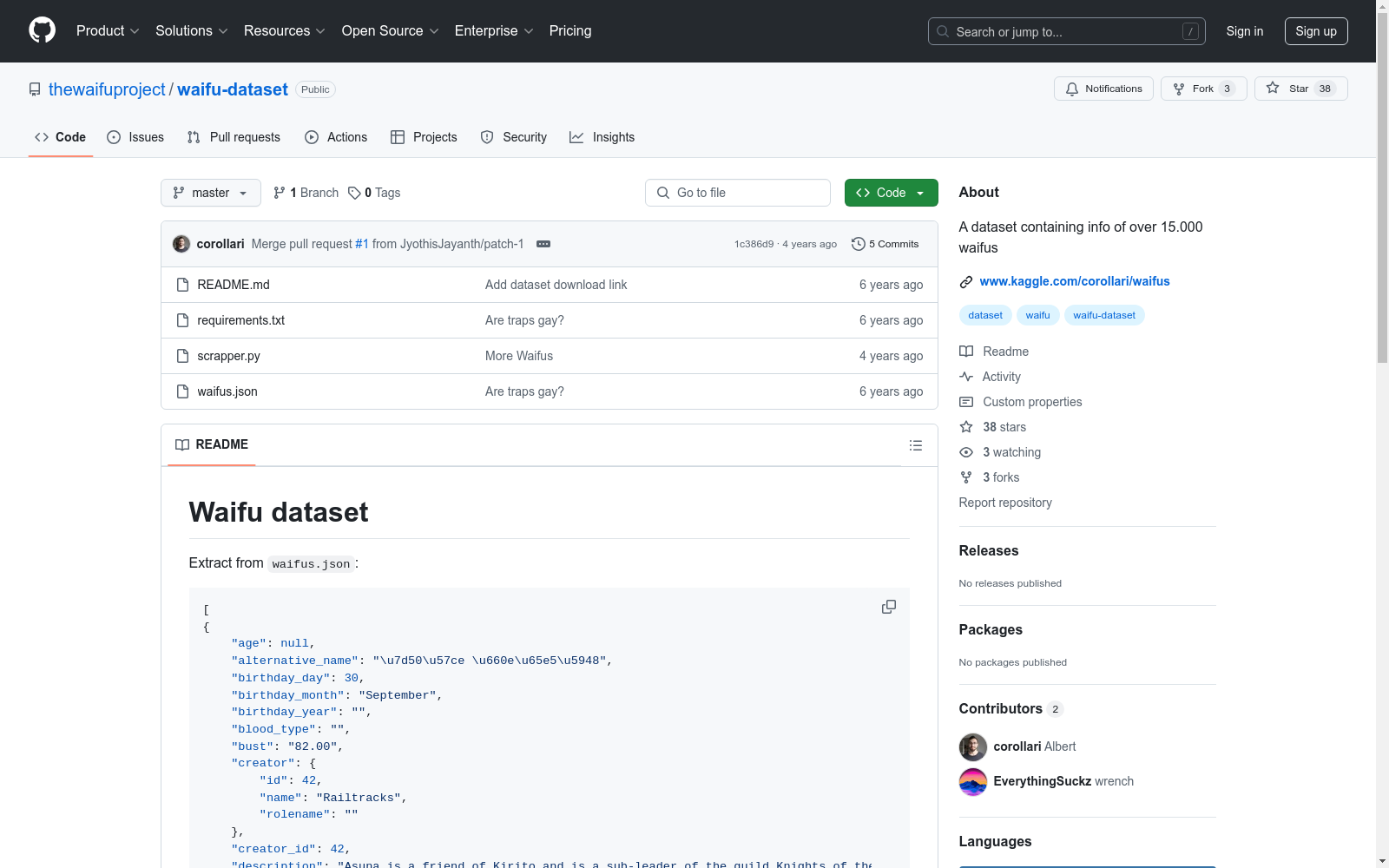
Task: Open the waifus.json file
Action: point(227,391)
